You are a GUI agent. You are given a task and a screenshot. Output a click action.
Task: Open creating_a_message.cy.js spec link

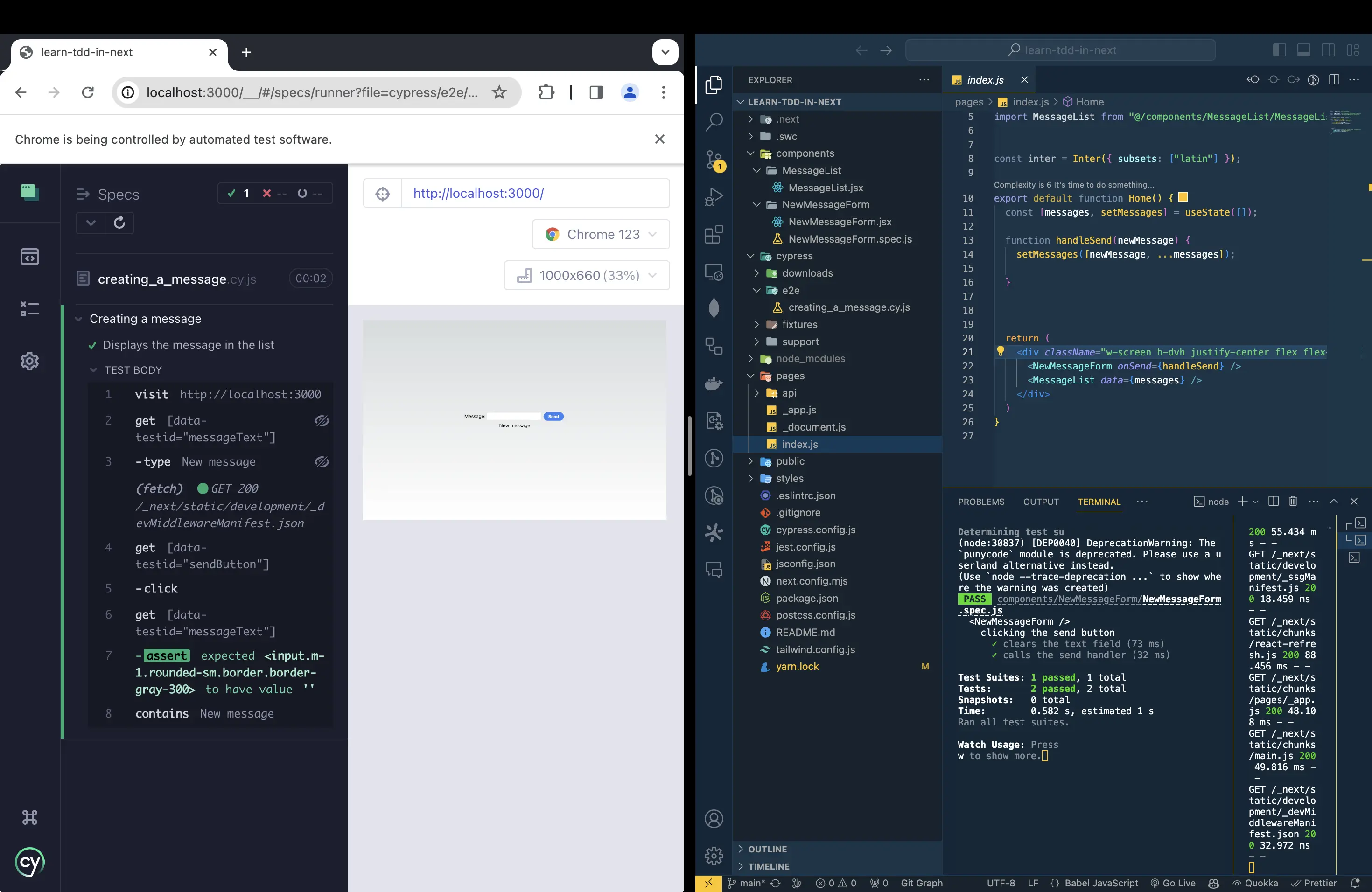(x=176, y=279)
